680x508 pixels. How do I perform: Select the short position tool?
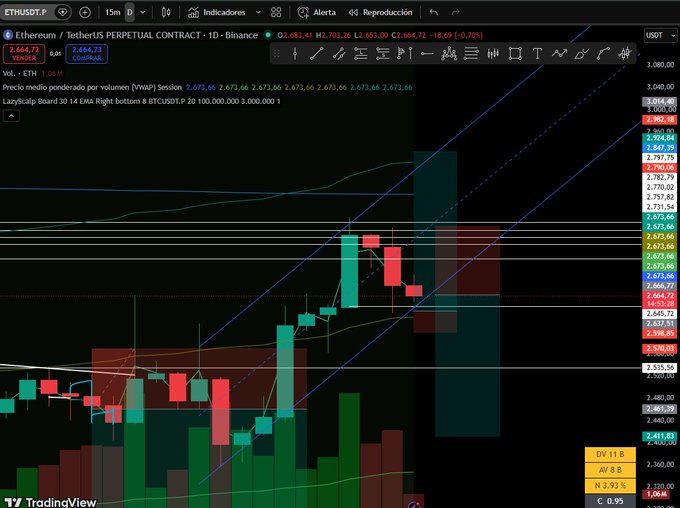pos(382,54)
